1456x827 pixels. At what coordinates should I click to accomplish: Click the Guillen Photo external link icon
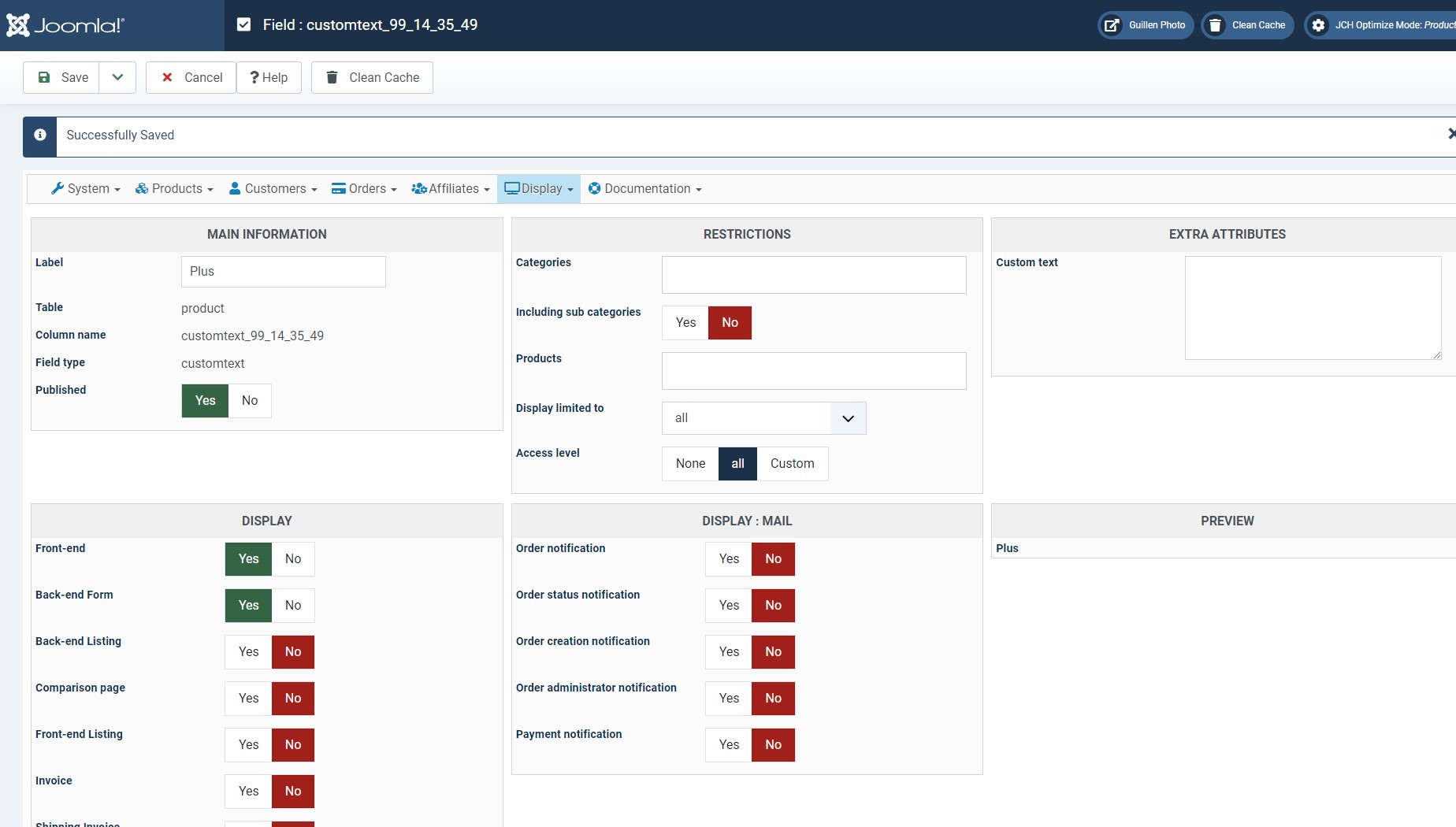[1112, 25]
